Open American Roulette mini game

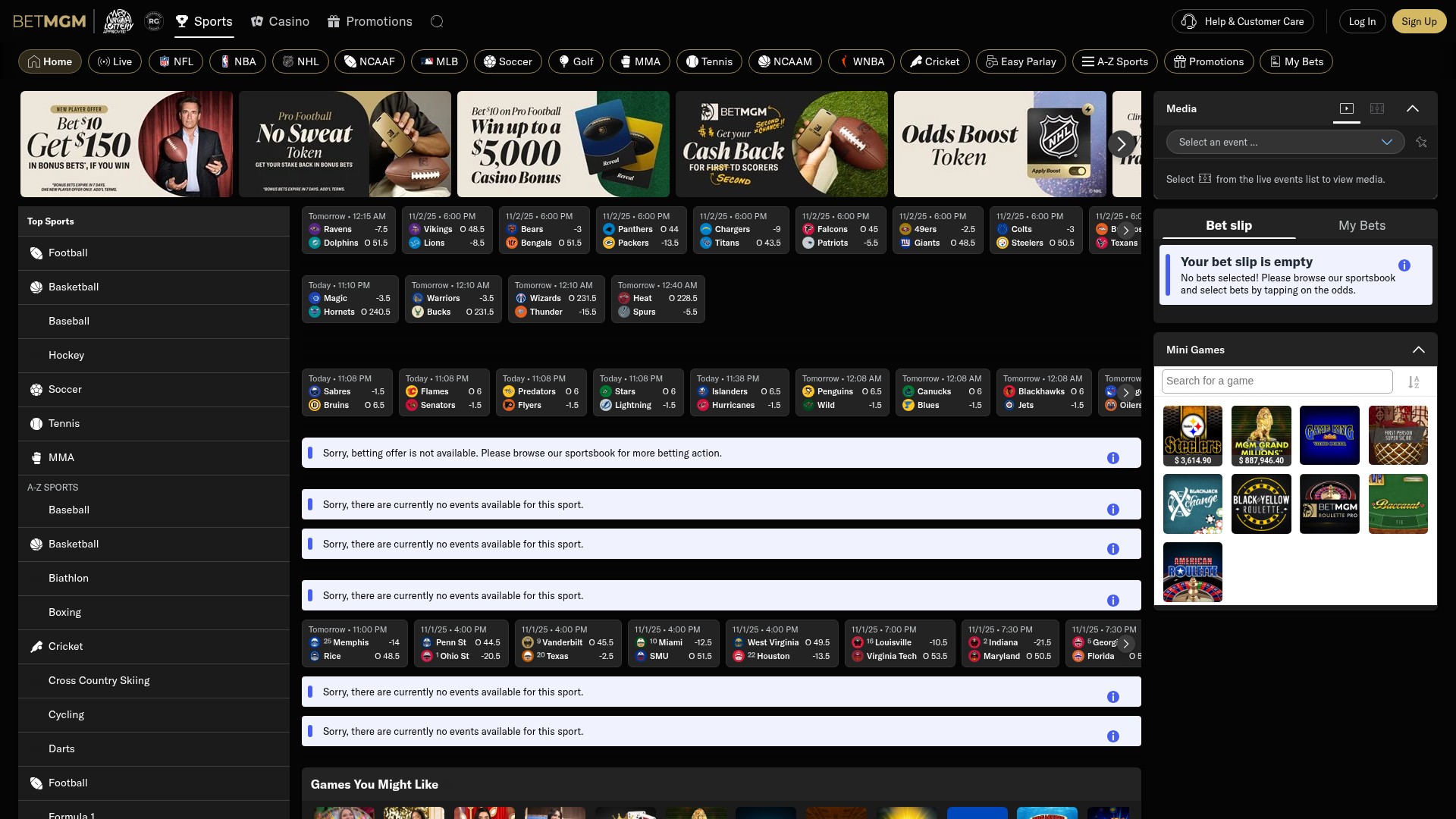[1193, 572]
